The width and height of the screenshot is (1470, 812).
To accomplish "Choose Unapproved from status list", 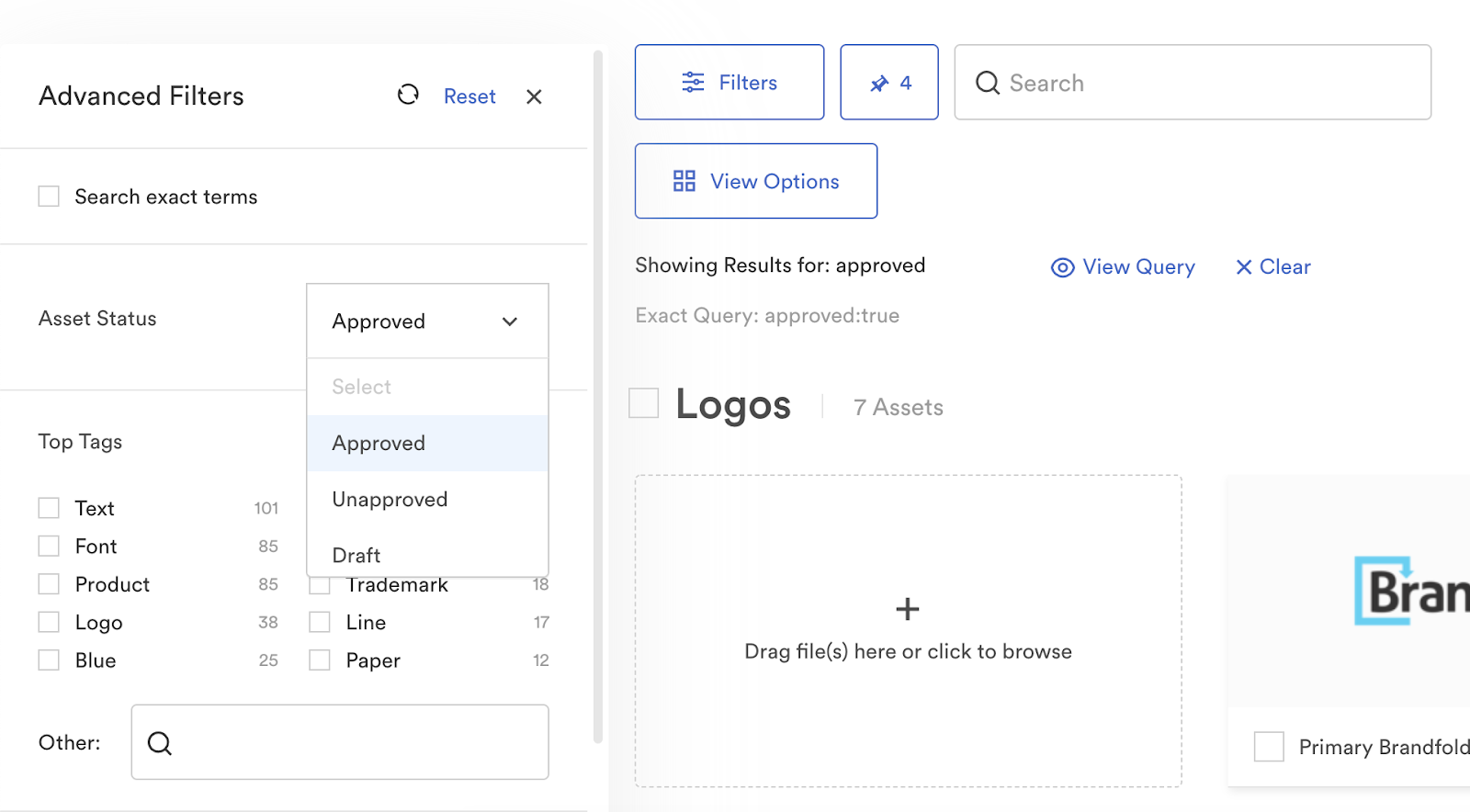I will point(390,500).
